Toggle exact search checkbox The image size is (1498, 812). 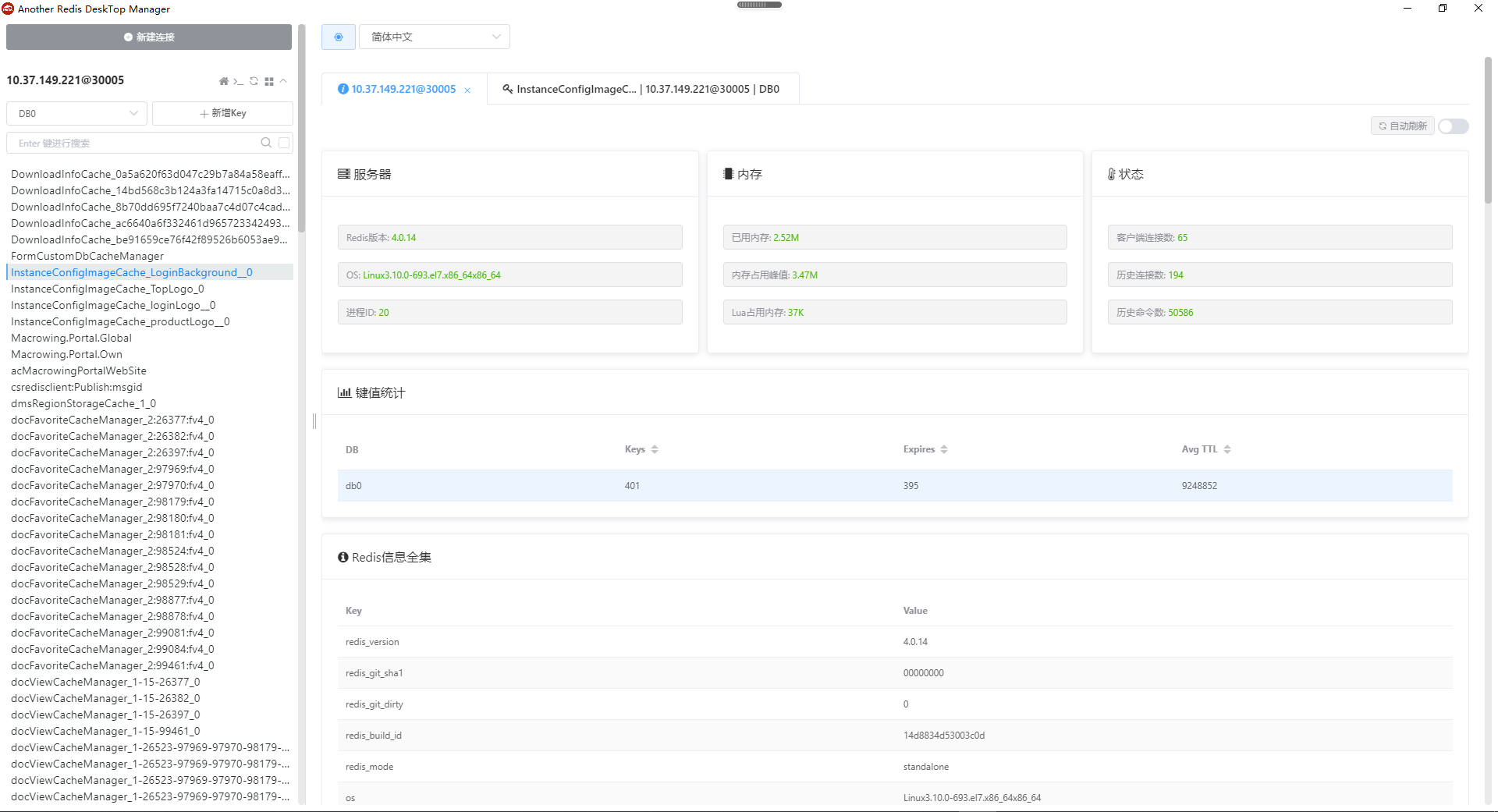click(284, 143)
